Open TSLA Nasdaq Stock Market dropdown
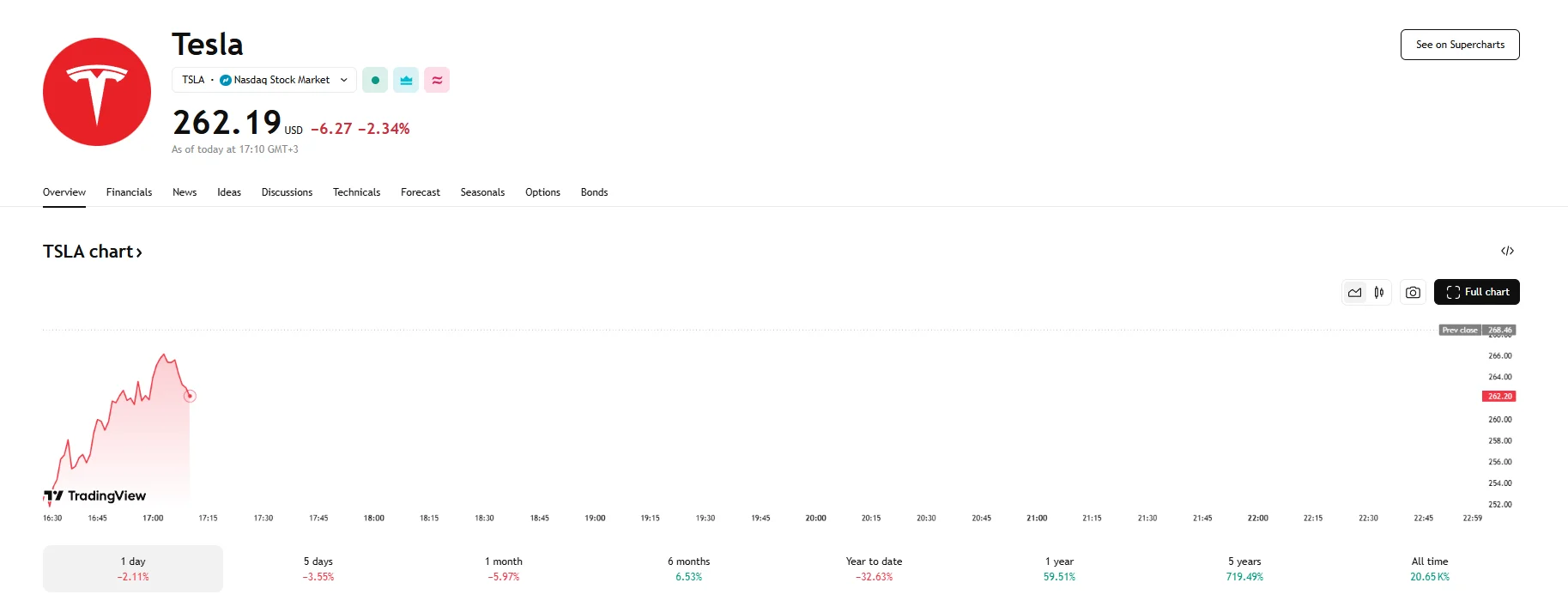The width and height of the screenshot is (1568, 607). pyautogui.click(x=264, y=80)
